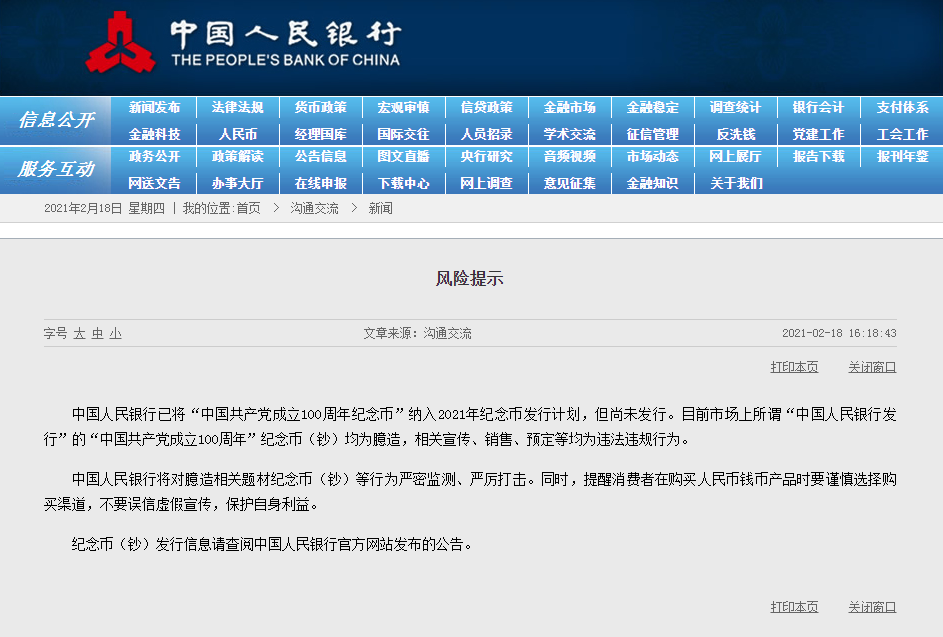
Task: Click the 我的位置 breadcrumb label
Action: point(207,209)
